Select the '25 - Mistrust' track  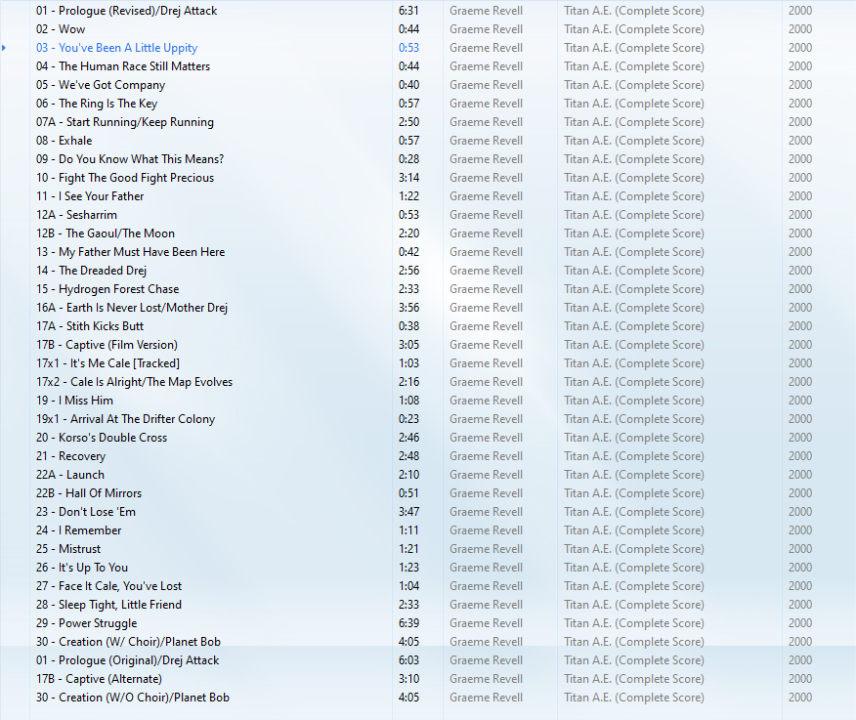(x=69, y=549)
